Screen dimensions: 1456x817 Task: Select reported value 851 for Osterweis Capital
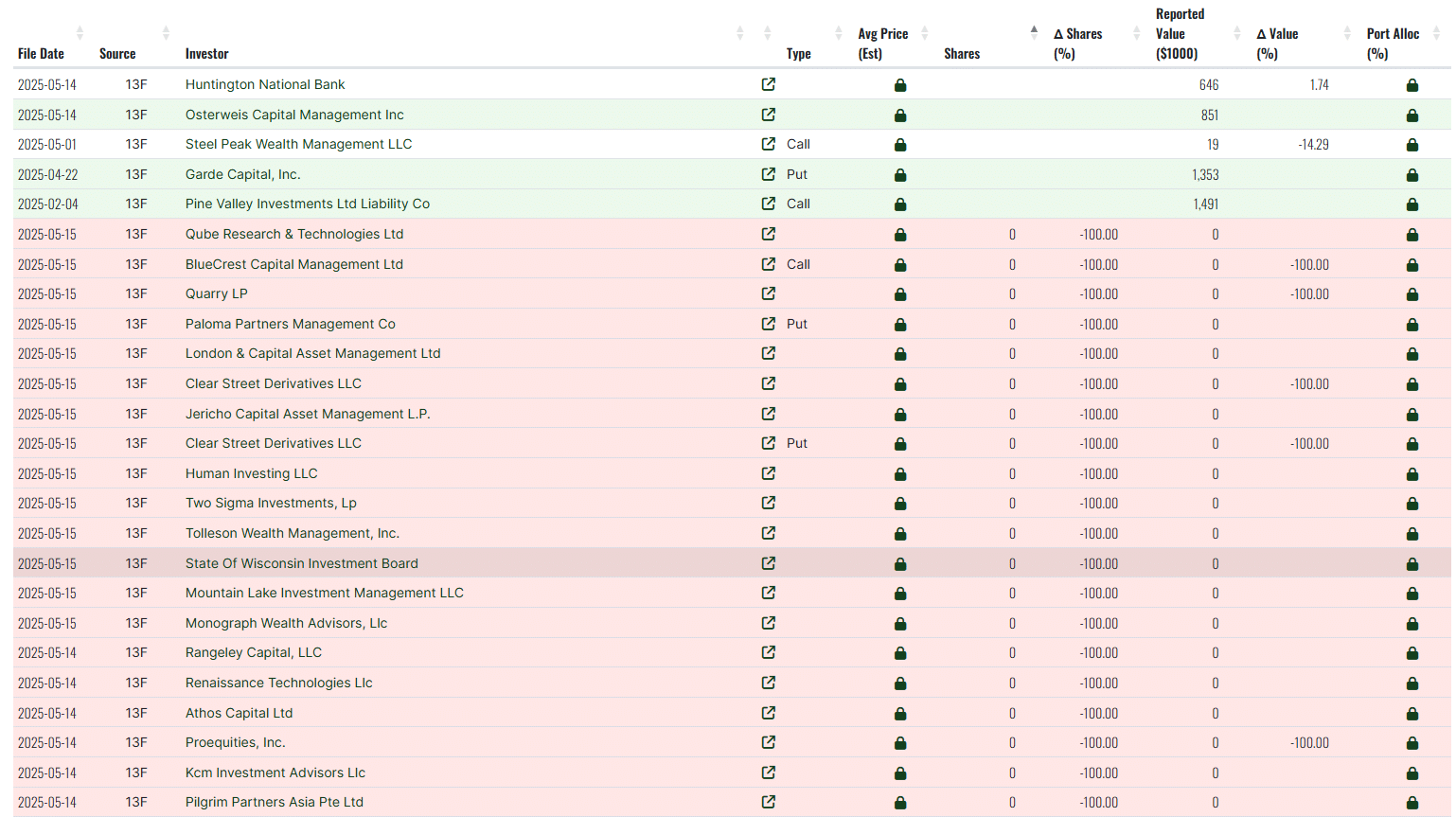point(1210,115)
